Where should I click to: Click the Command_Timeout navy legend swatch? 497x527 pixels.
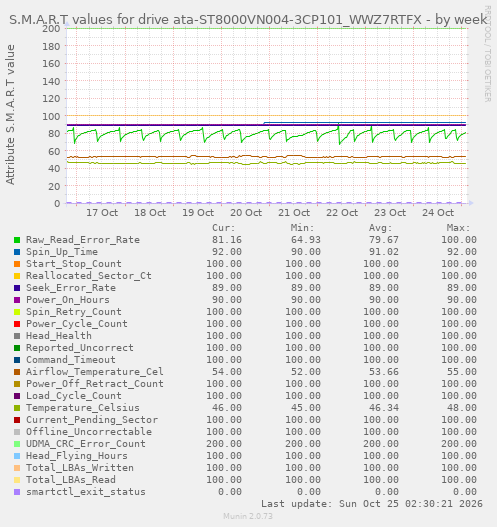point(17,360)
